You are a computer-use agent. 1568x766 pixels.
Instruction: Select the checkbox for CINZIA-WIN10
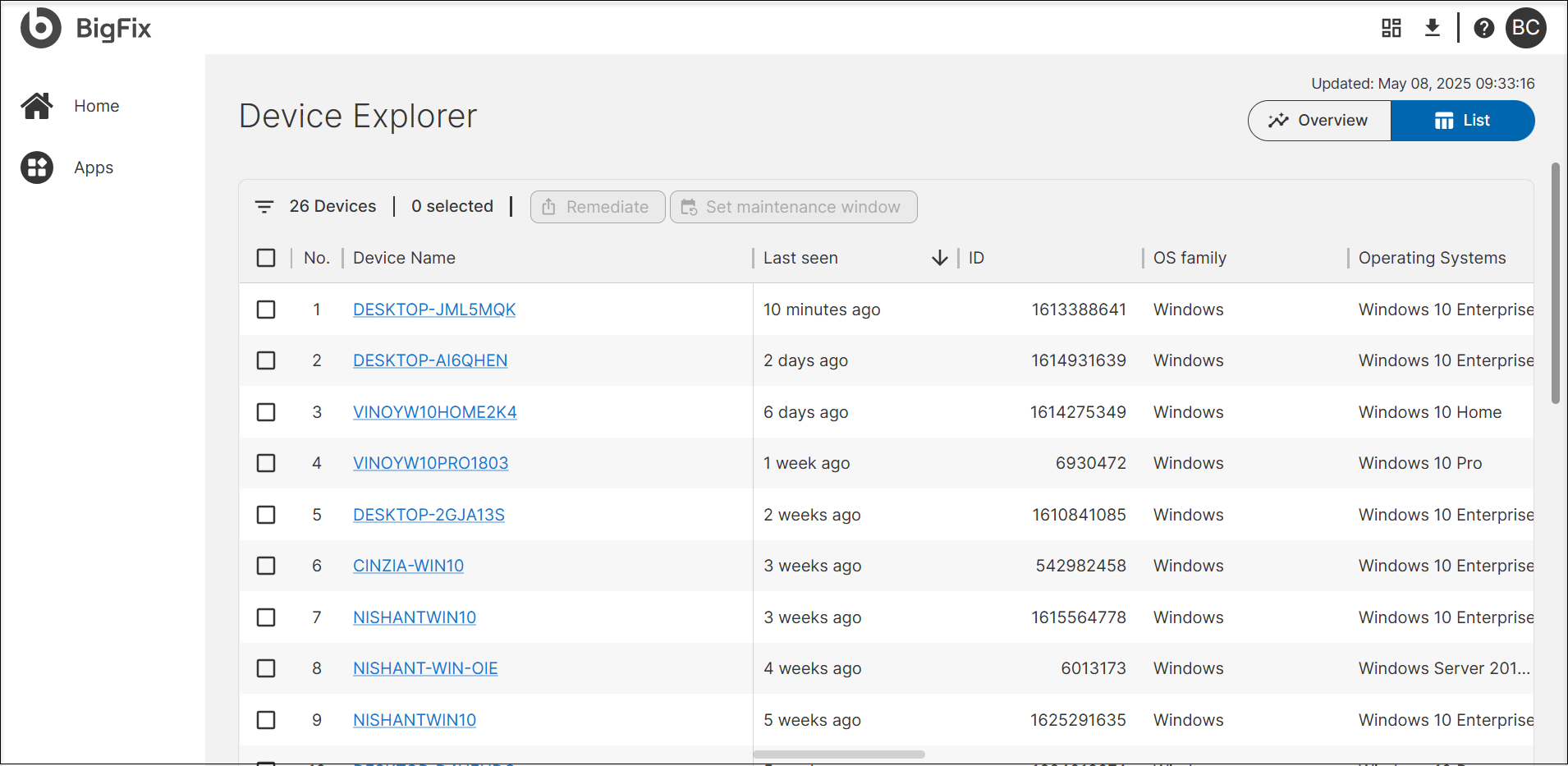click(265, 566)
